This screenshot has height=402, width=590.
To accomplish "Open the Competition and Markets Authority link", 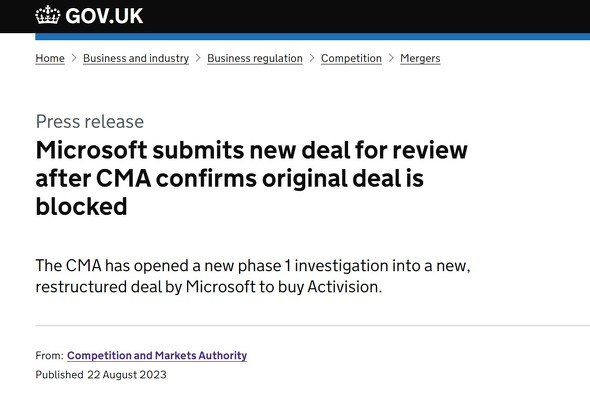I will click(157, 355).
